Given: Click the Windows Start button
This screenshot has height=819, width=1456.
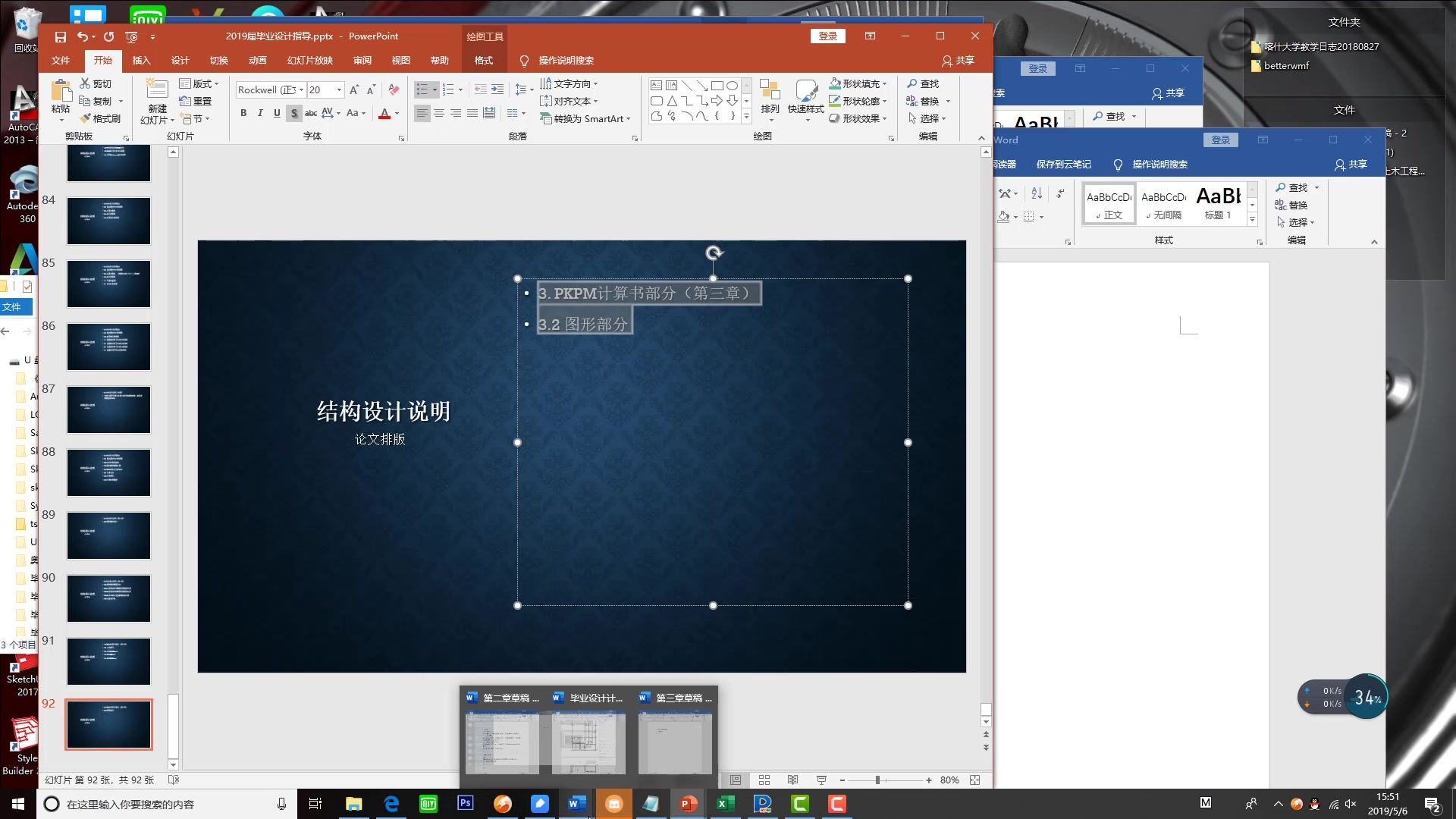Looking at the screenshot, I should coord(18,804).
